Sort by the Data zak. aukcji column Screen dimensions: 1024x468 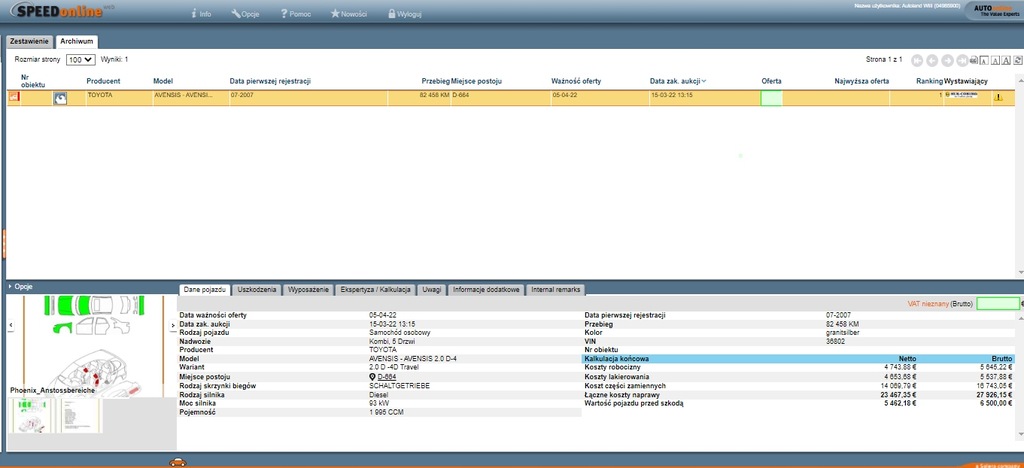click(676, 81)
